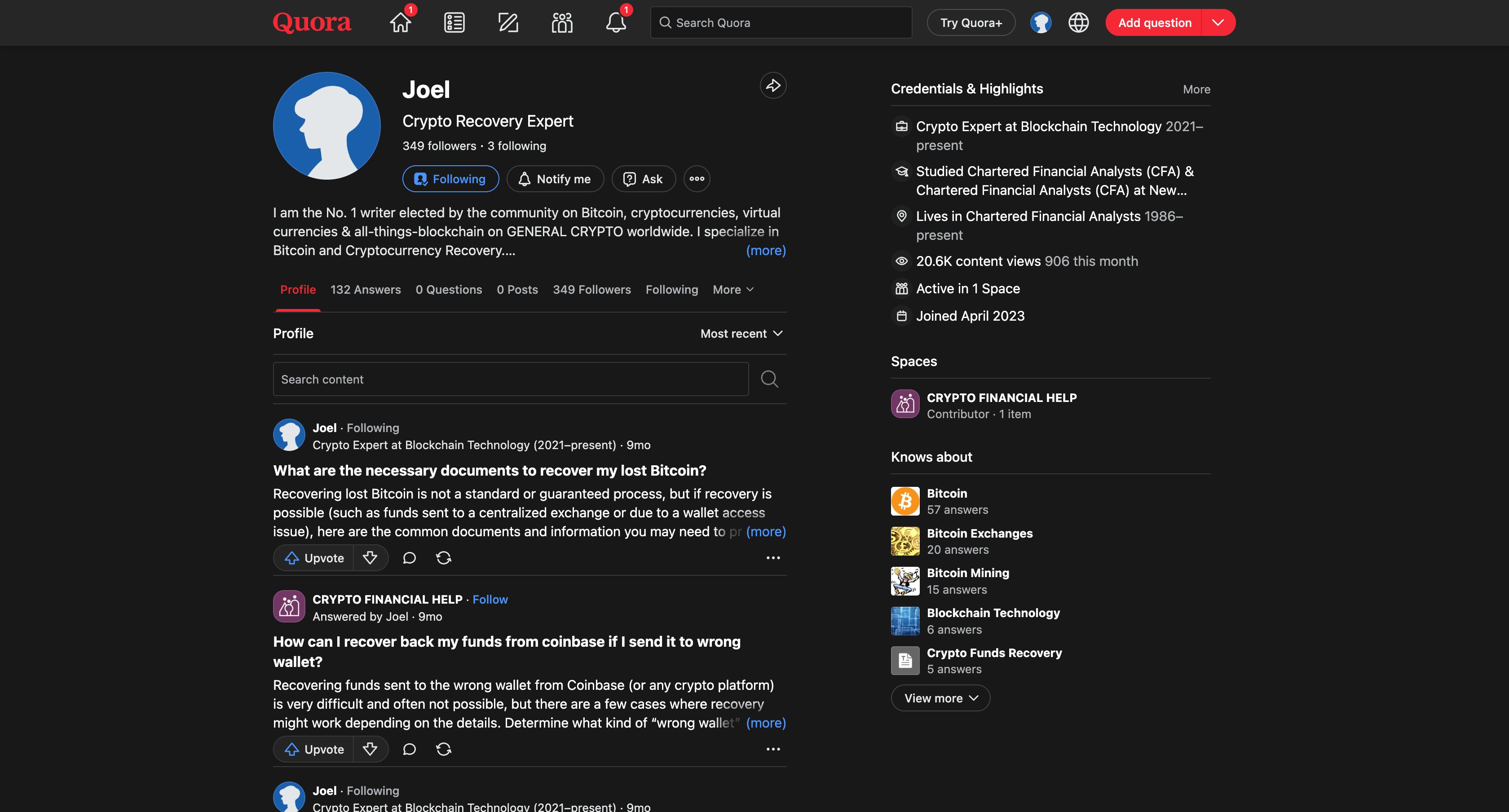Expand Joel's bio with (more)
Image resolution: width=1509 pixels, height=812 pixels.
[766, 250]
